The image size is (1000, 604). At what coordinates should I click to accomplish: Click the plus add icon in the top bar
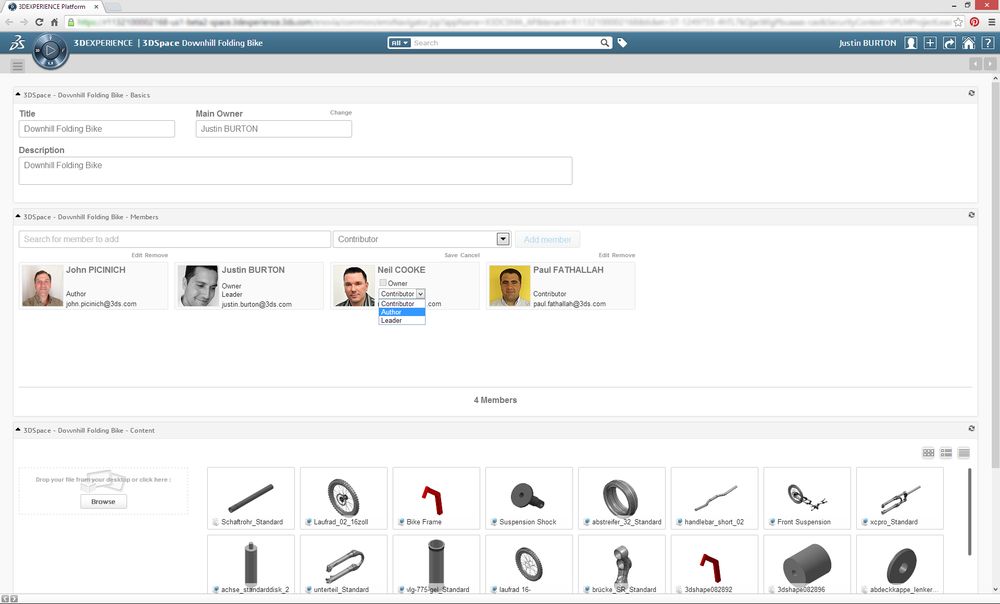coord(930,43)
